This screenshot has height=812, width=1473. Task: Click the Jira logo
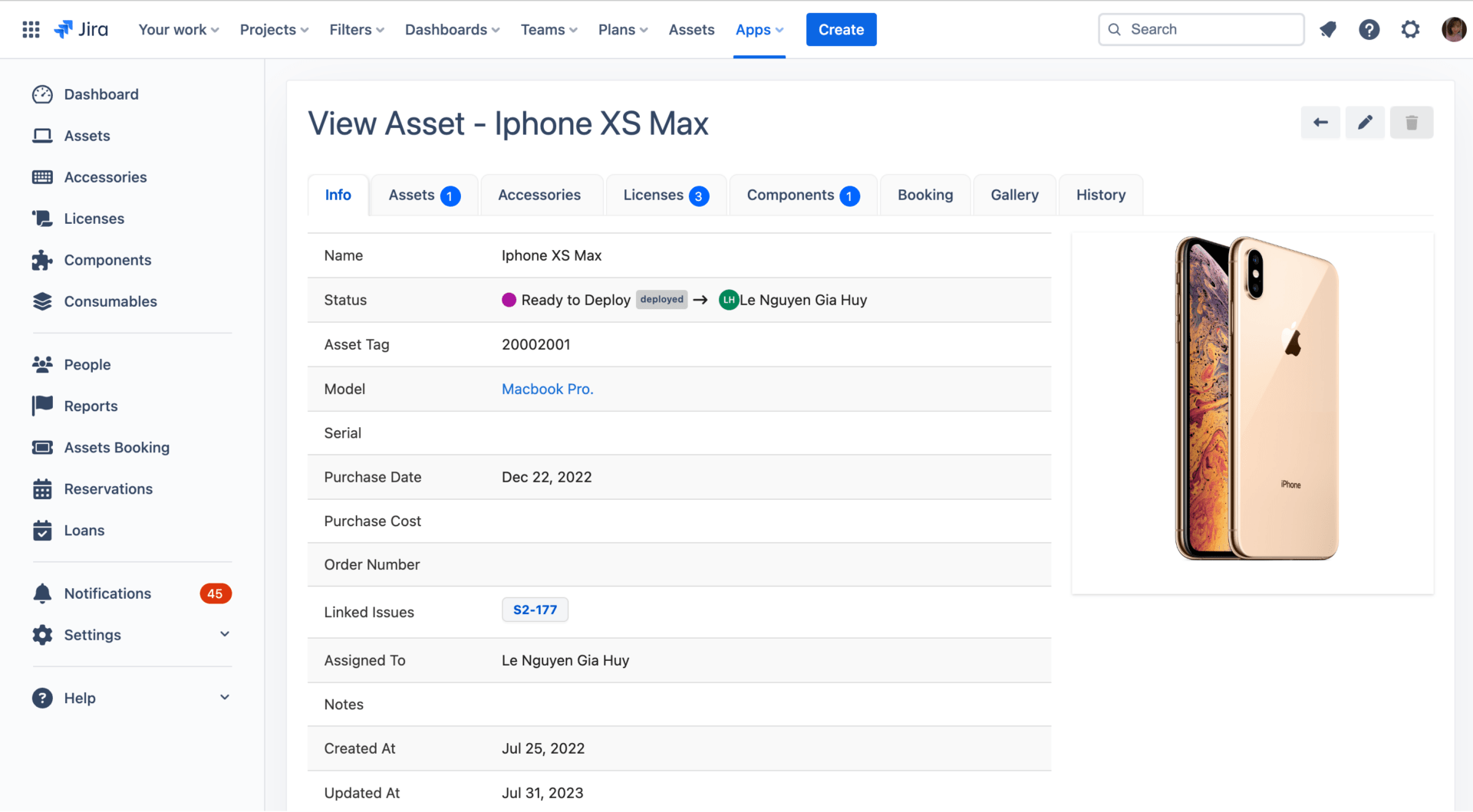(81, 29)
